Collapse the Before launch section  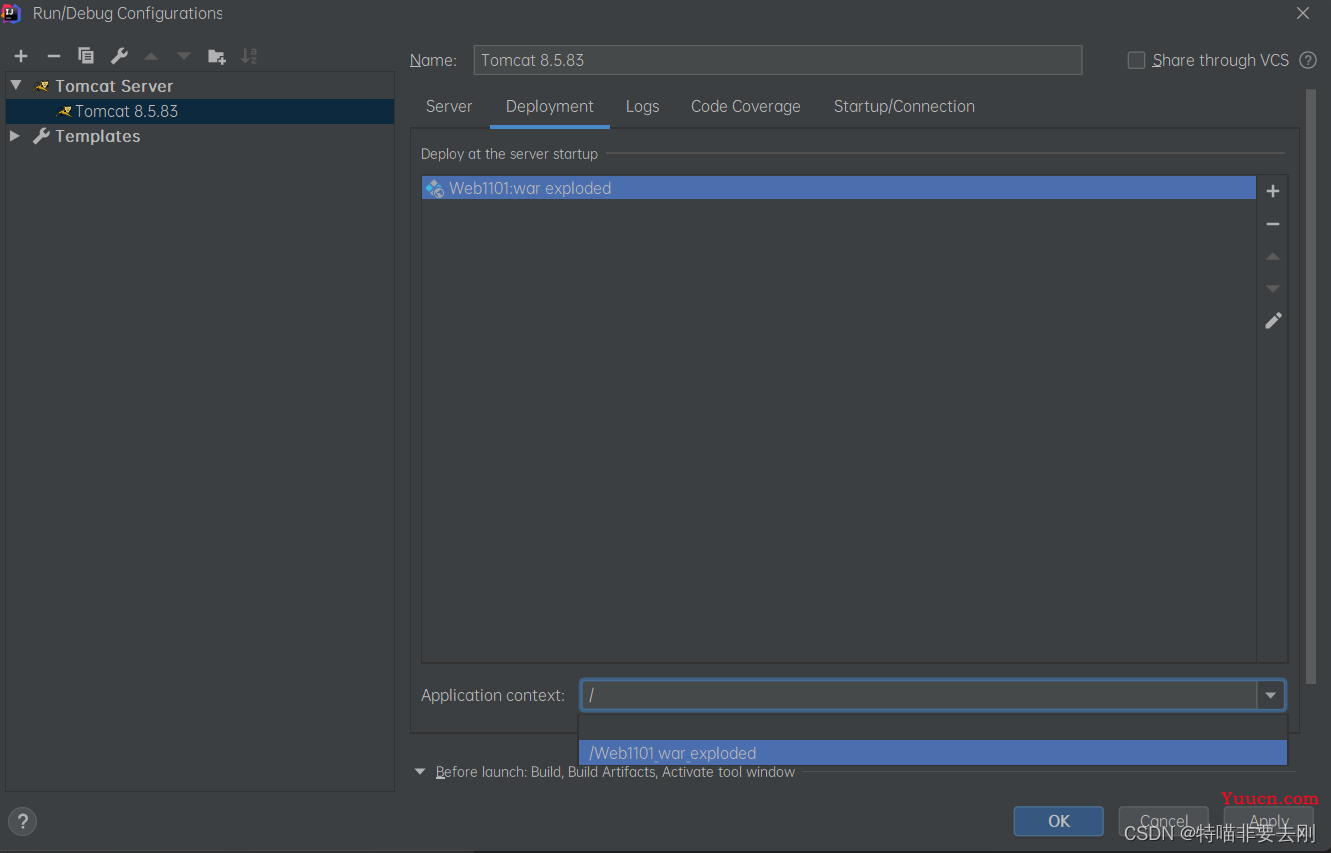point(420,772)
